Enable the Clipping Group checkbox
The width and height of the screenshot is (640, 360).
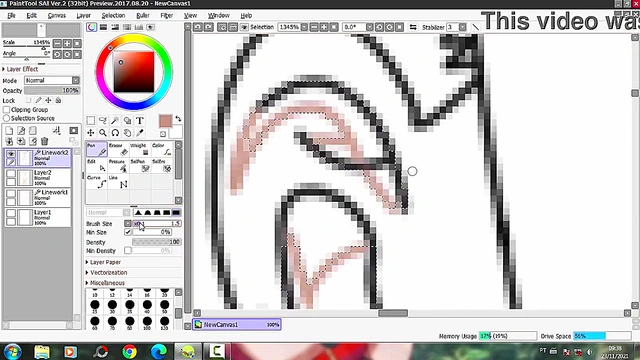coord(7,109)
